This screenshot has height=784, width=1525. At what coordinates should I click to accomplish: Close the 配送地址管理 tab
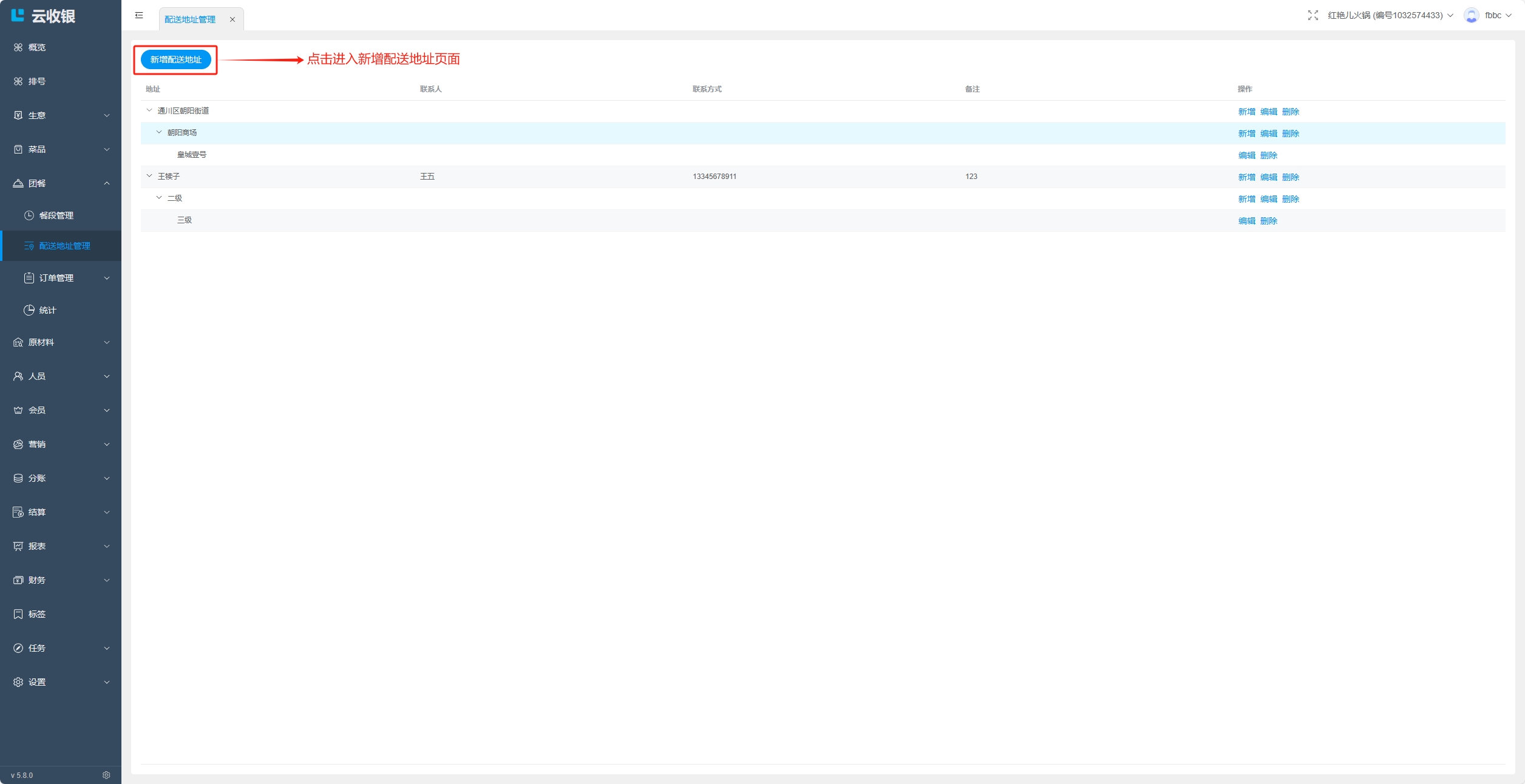[232, 19]
